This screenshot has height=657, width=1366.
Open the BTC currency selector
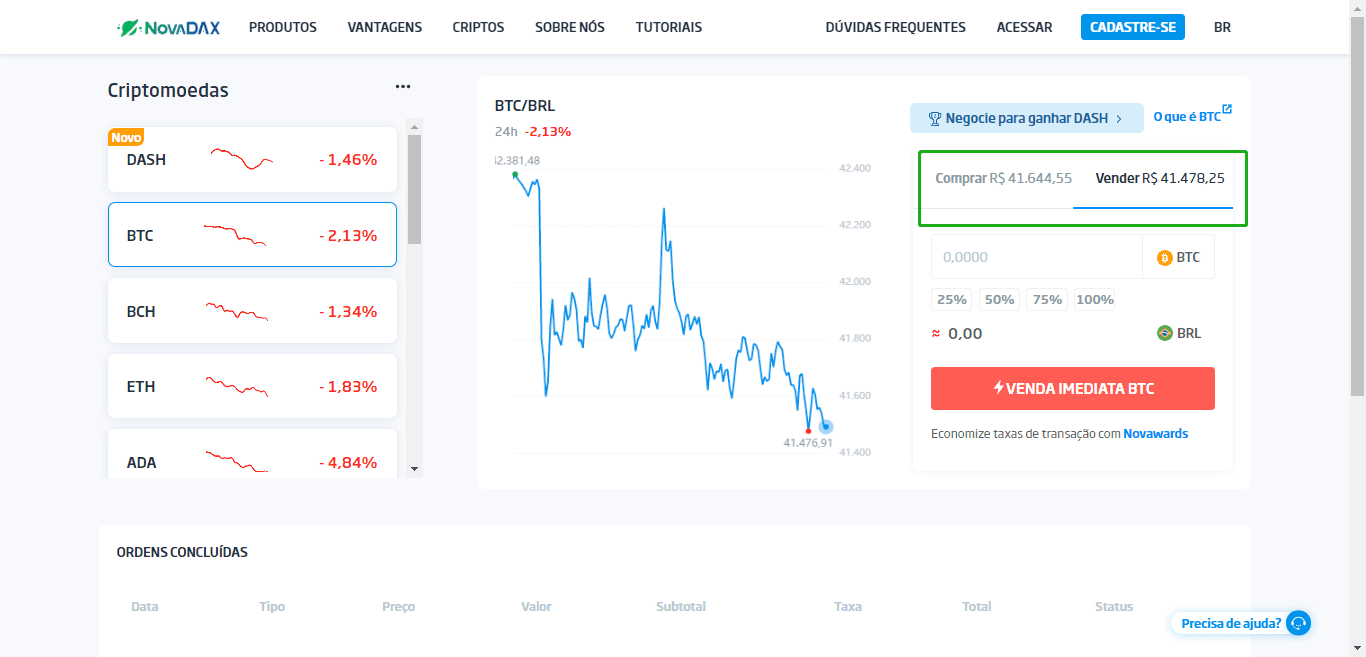(1178, 257)
